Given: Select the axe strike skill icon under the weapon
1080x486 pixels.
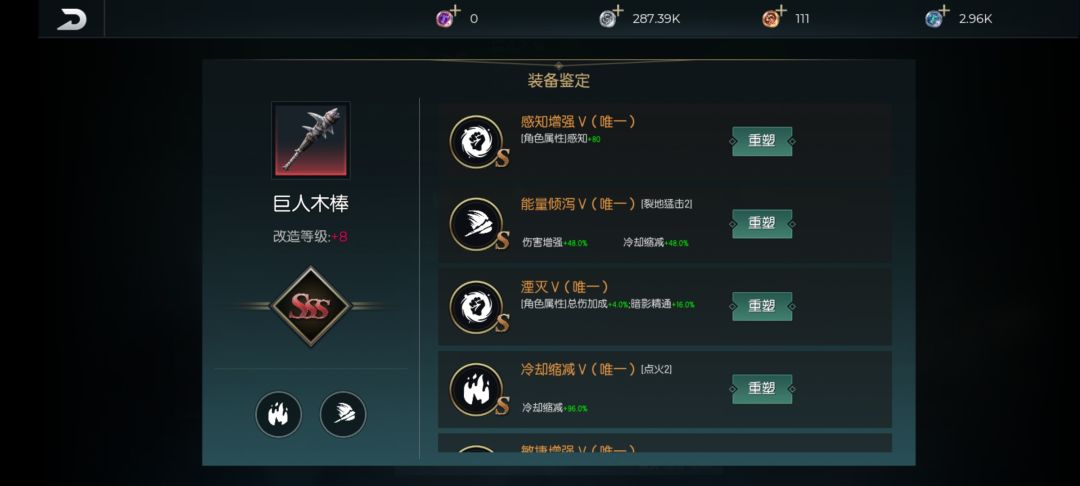Looking at the screenshot, I should [x=343, y=414].
